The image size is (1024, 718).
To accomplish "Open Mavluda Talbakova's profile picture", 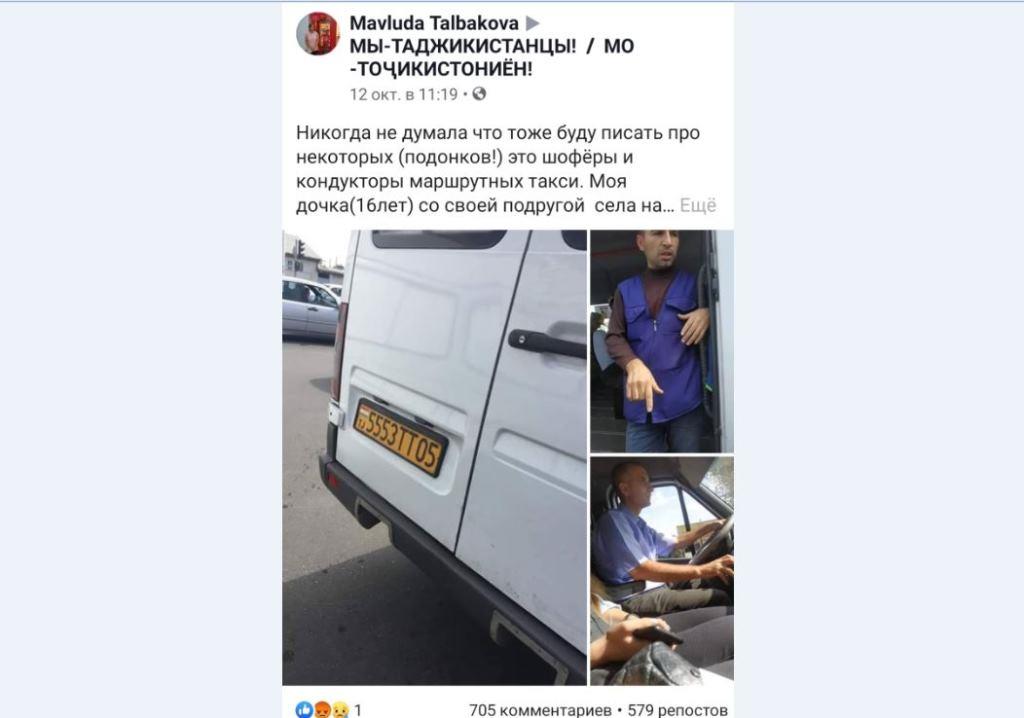I will [317, 33].
